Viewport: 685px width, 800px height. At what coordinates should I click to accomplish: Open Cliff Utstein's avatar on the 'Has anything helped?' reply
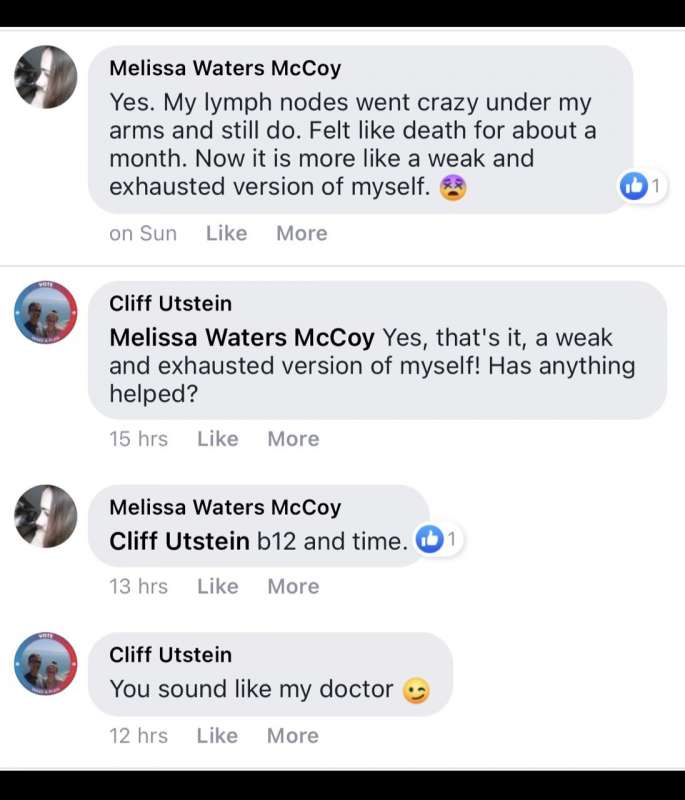[x=46, y=312]
